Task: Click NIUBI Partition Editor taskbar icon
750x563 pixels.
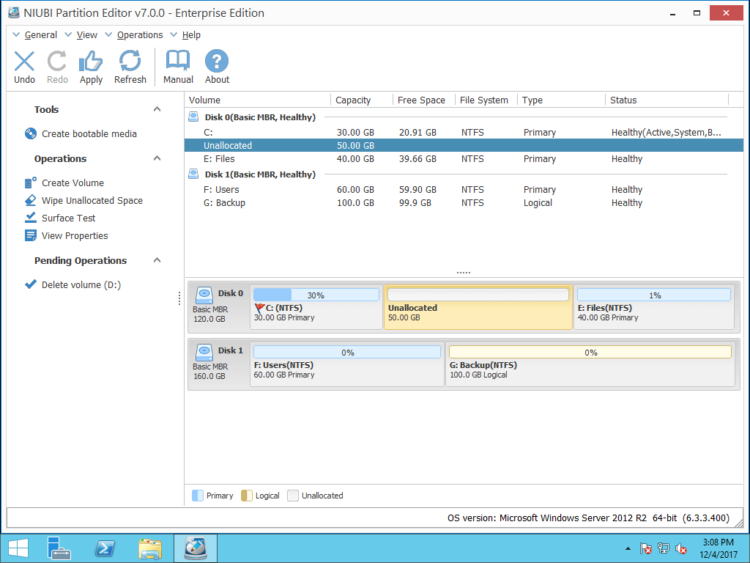Action: pos(196,548)
